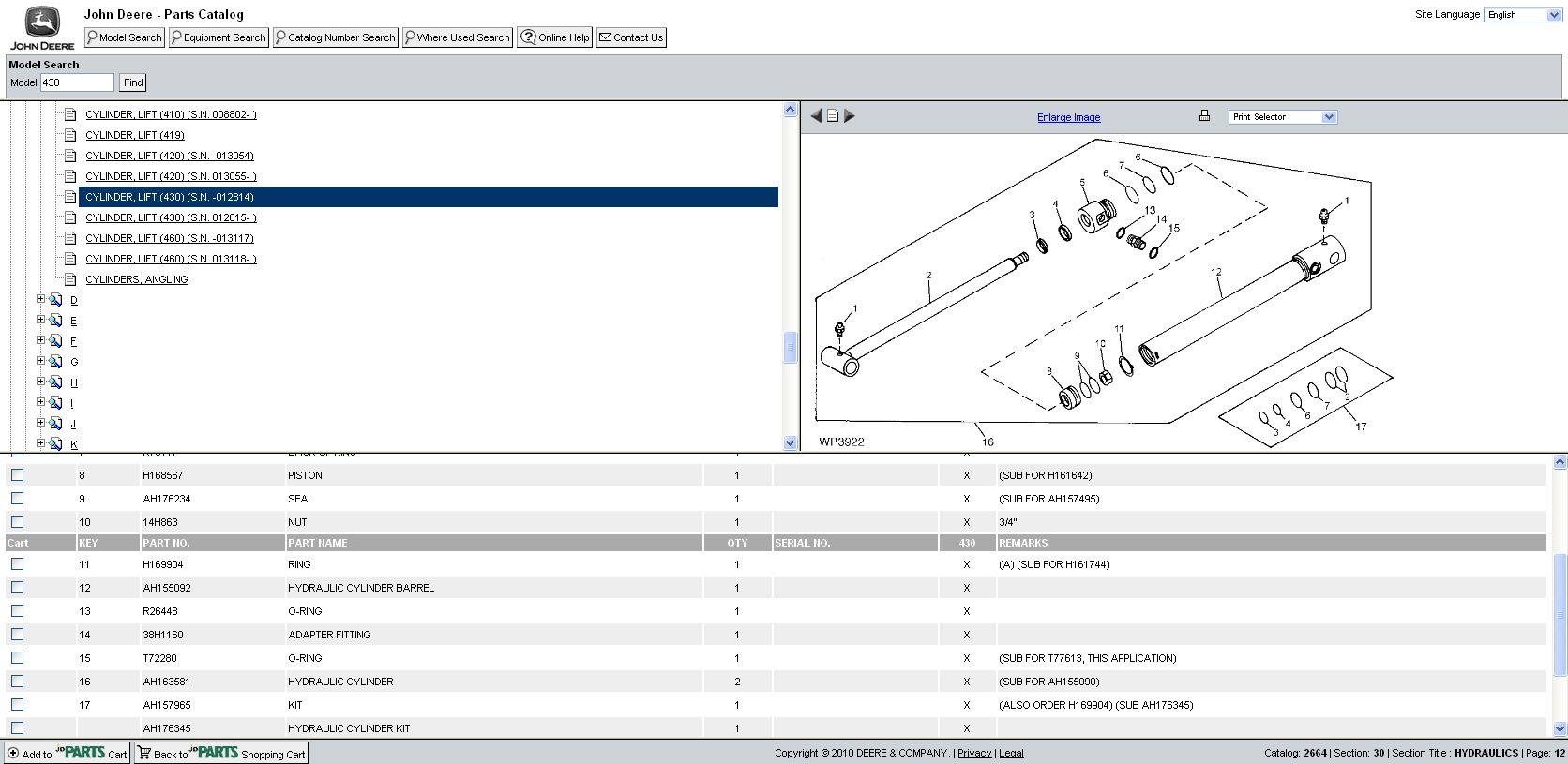Open Where Used Search

(x=457, y=37)
